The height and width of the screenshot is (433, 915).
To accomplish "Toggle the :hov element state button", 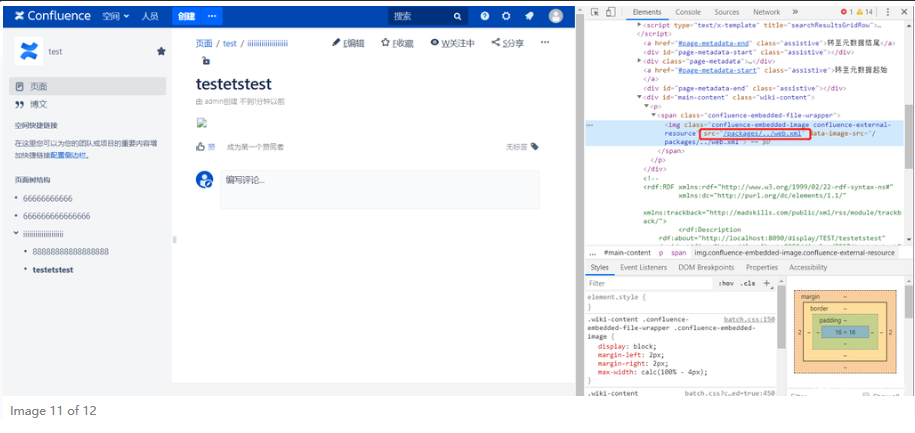I will [x=726, y=283].
